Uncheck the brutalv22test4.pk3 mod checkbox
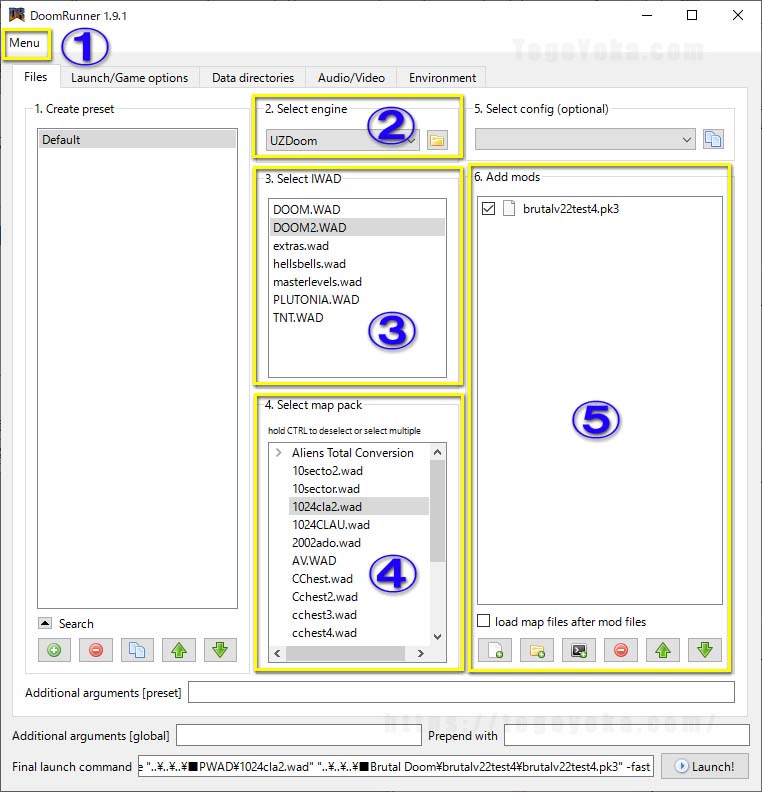762x792 pixels. click(x=488, y=209)
